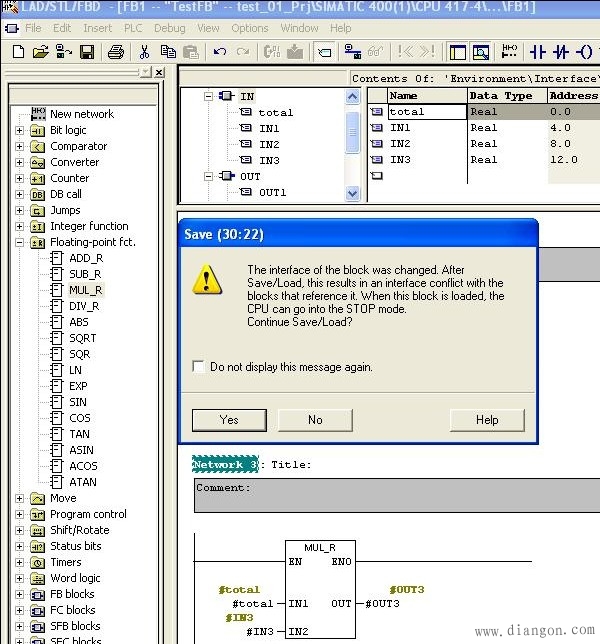Expand the Bit logic tree node
600x644 pixels.
tap(19, 130)
